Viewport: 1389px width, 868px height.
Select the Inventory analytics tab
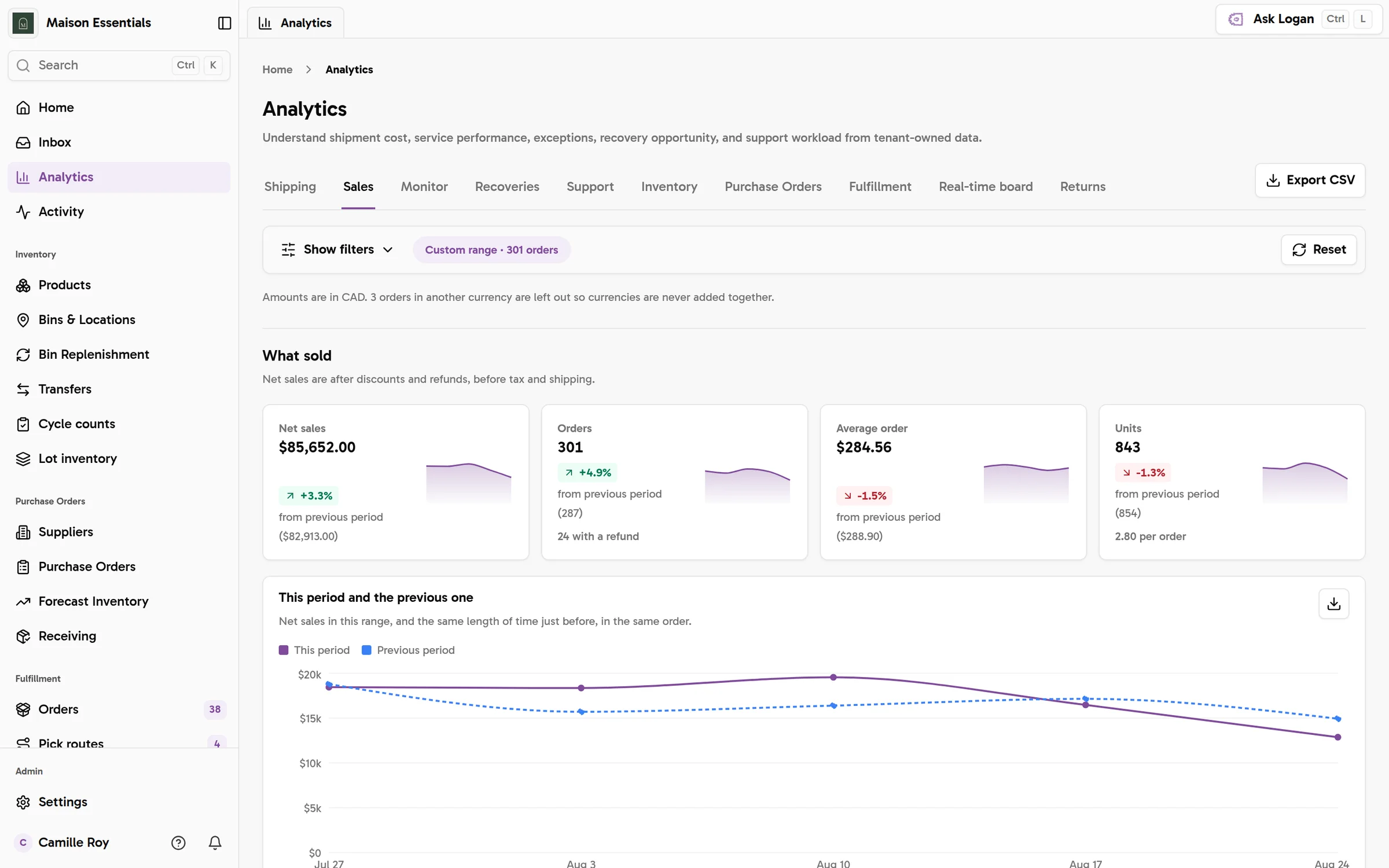pos(669,186)
